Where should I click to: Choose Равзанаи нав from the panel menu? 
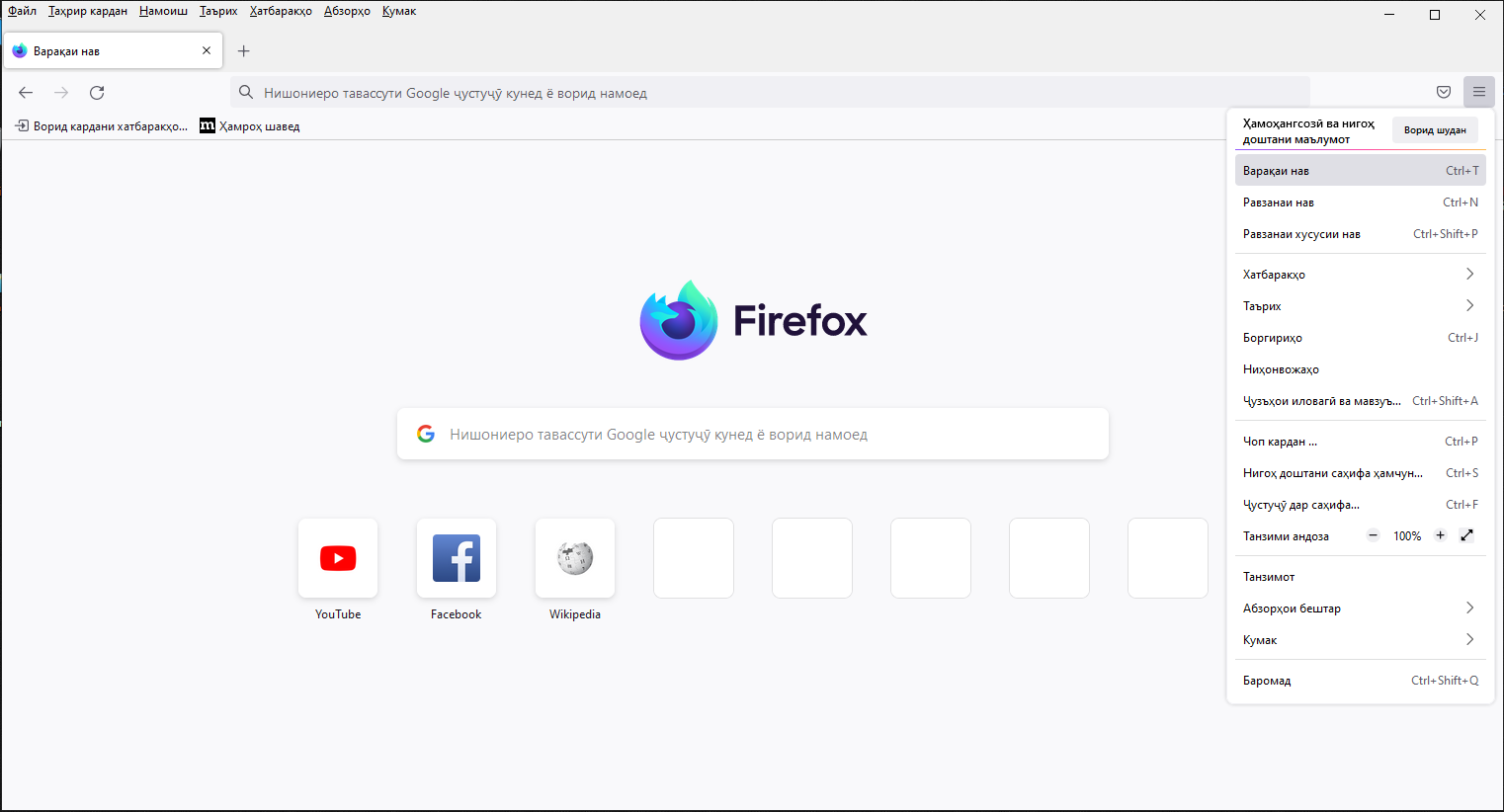tap(1360, 203)
